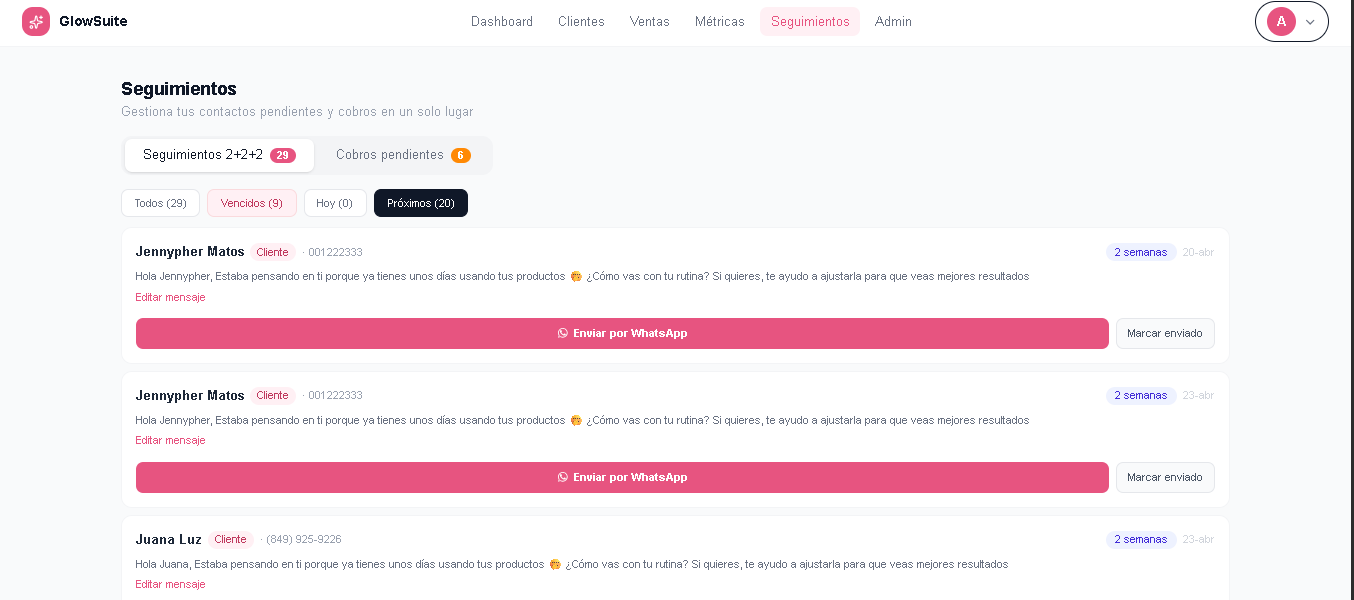The height and width of the screenshot is (600, 1354).
Task: Go to Clientes in the top navigation
Action: point(581,21)
